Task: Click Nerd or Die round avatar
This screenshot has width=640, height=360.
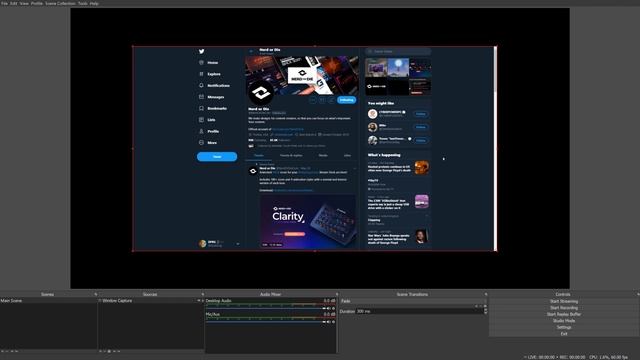Action: [x=261, y=93]
